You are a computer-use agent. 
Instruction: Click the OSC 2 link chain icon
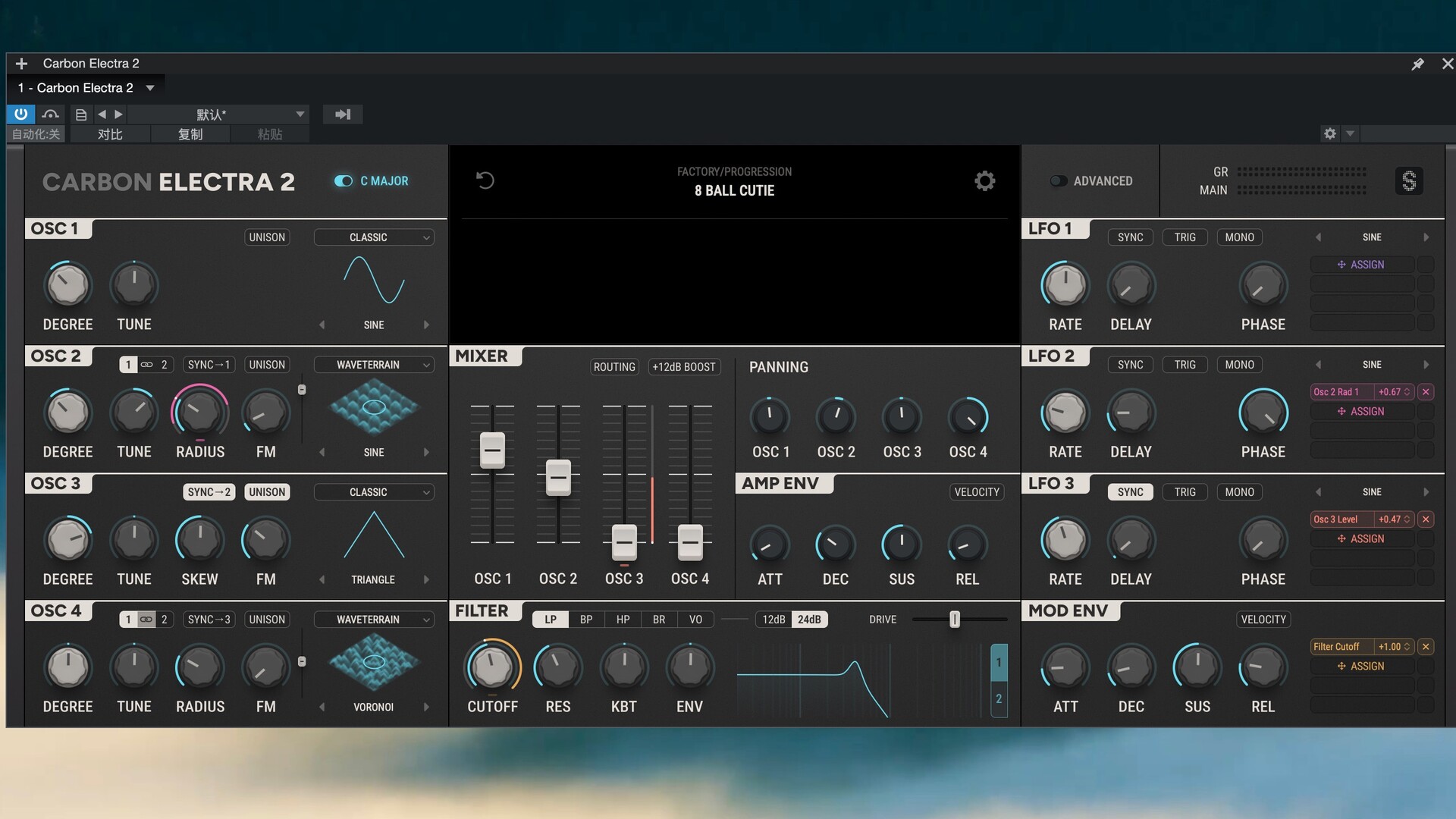pos(146,365)
